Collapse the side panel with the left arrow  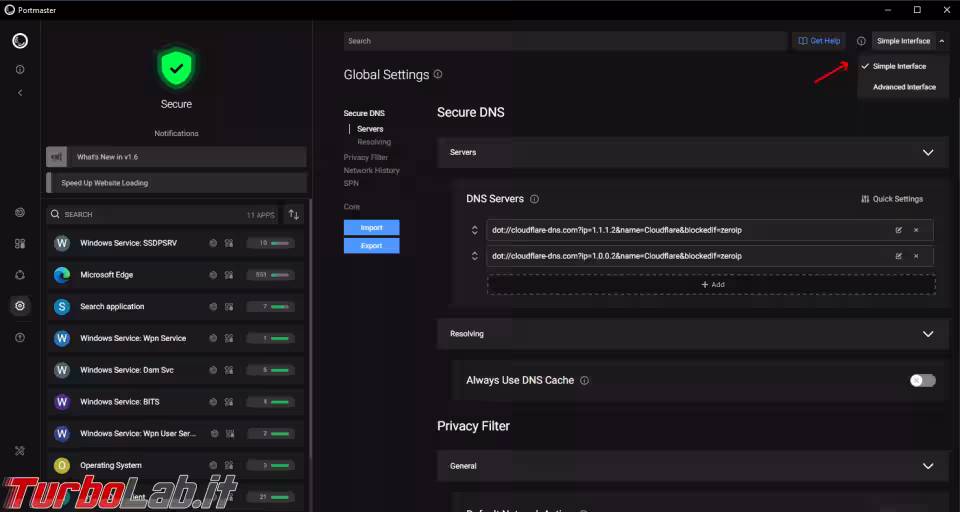point(20,93)
